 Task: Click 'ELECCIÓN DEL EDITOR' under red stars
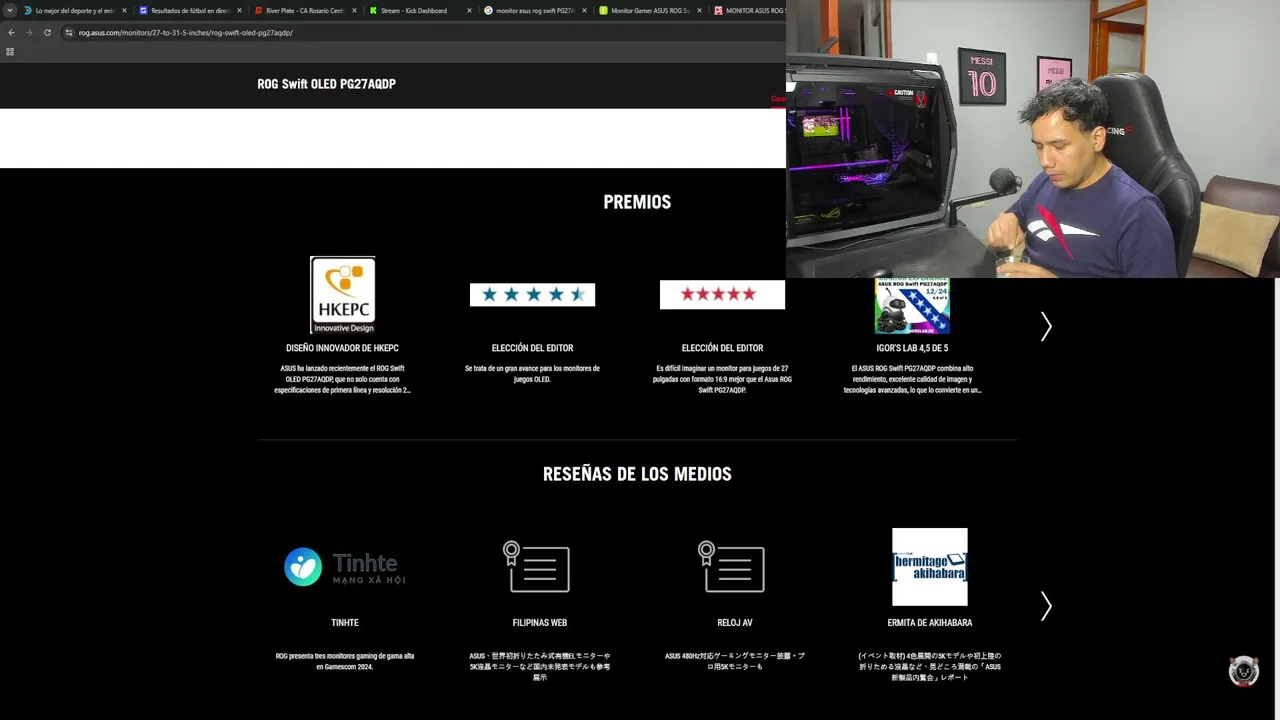coord(722,348)
